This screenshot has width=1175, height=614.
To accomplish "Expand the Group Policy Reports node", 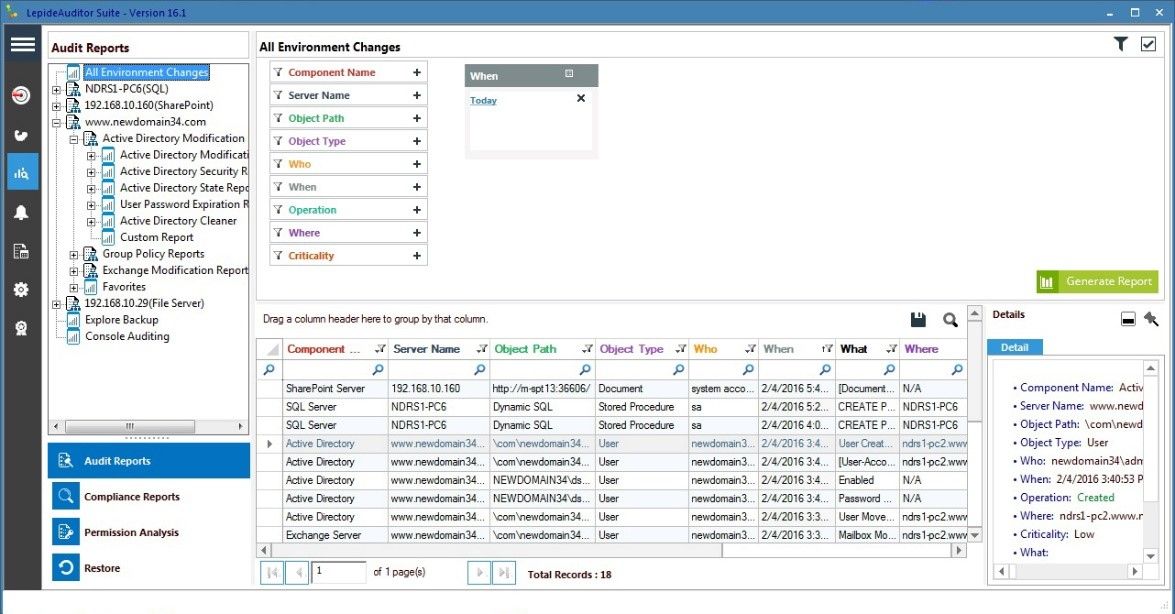I will [74, 254].
